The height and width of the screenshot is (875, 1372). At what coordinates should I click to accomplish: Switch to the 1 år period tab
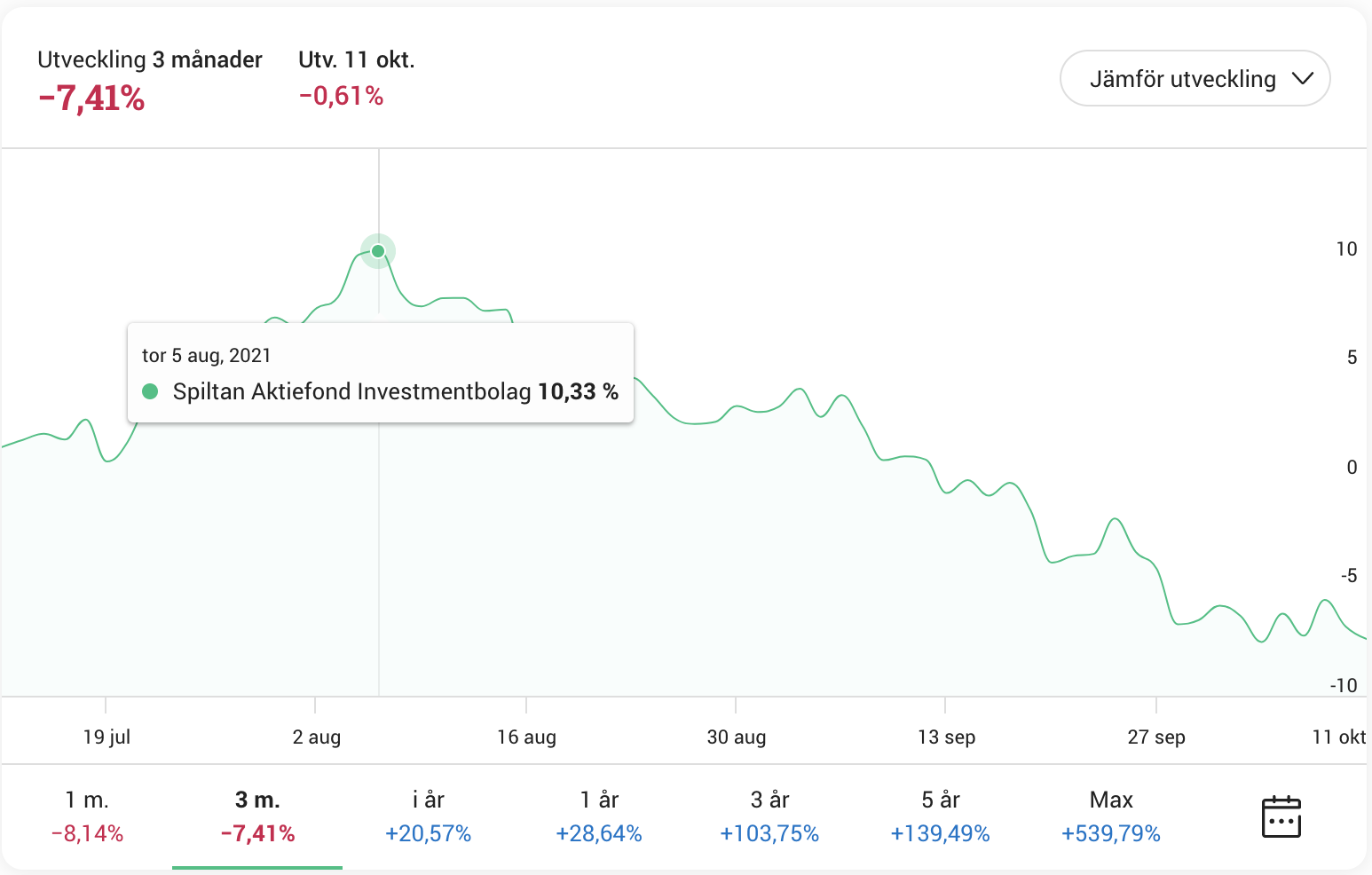point(599,816)
